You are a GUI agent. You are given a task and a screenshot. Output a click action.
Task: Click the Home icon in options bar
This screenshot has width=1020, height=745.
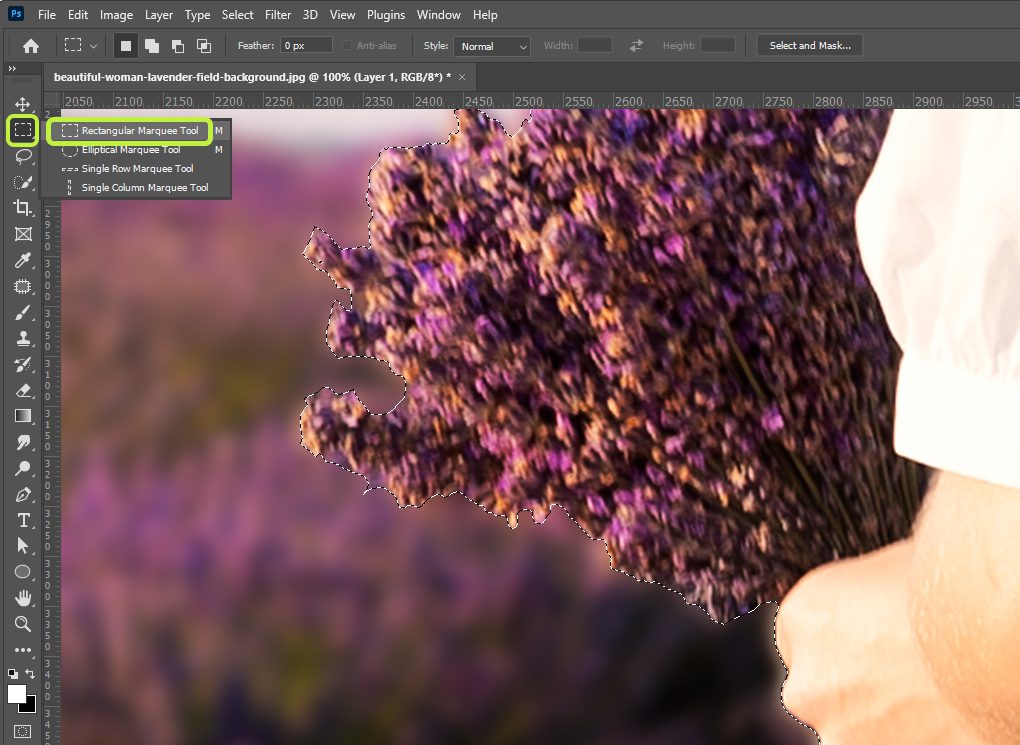point(31,46)
